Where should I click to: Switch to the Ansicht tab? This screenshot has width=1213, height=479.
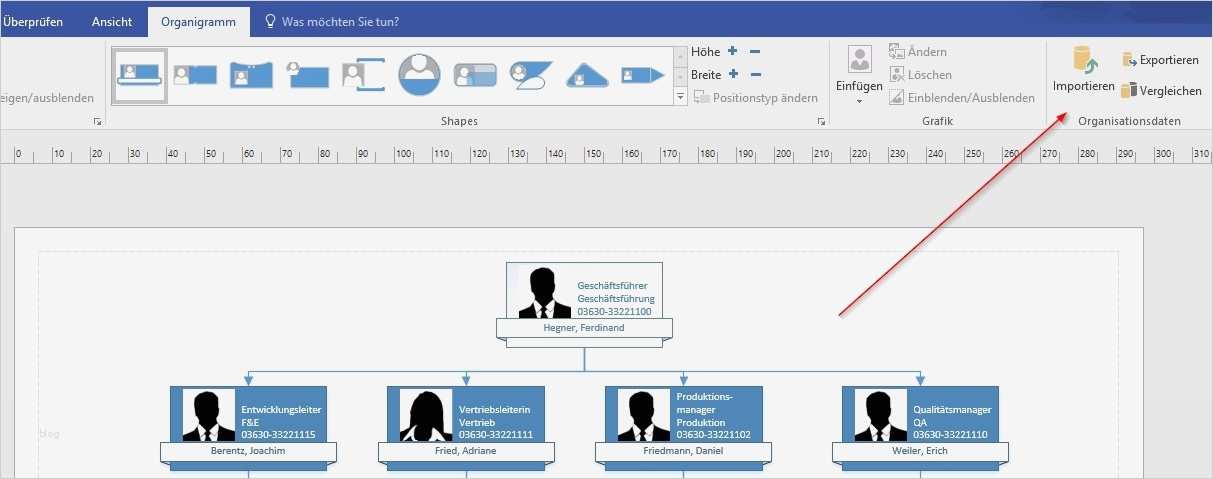(x=112, y=21)
